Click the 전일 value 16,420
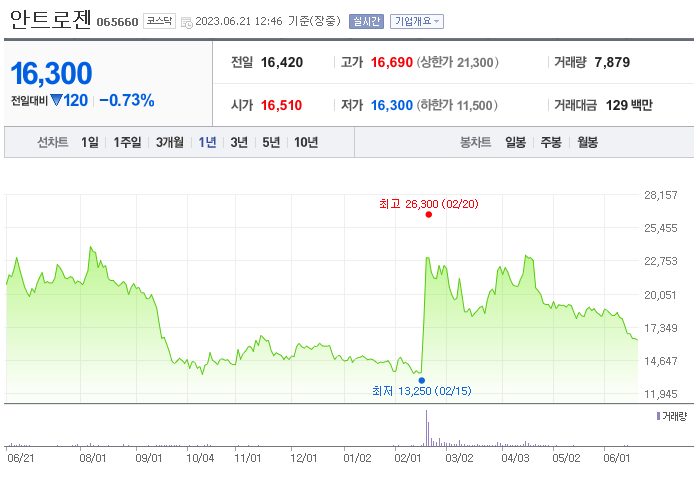The image size is (694, 481). coord(282,62)
